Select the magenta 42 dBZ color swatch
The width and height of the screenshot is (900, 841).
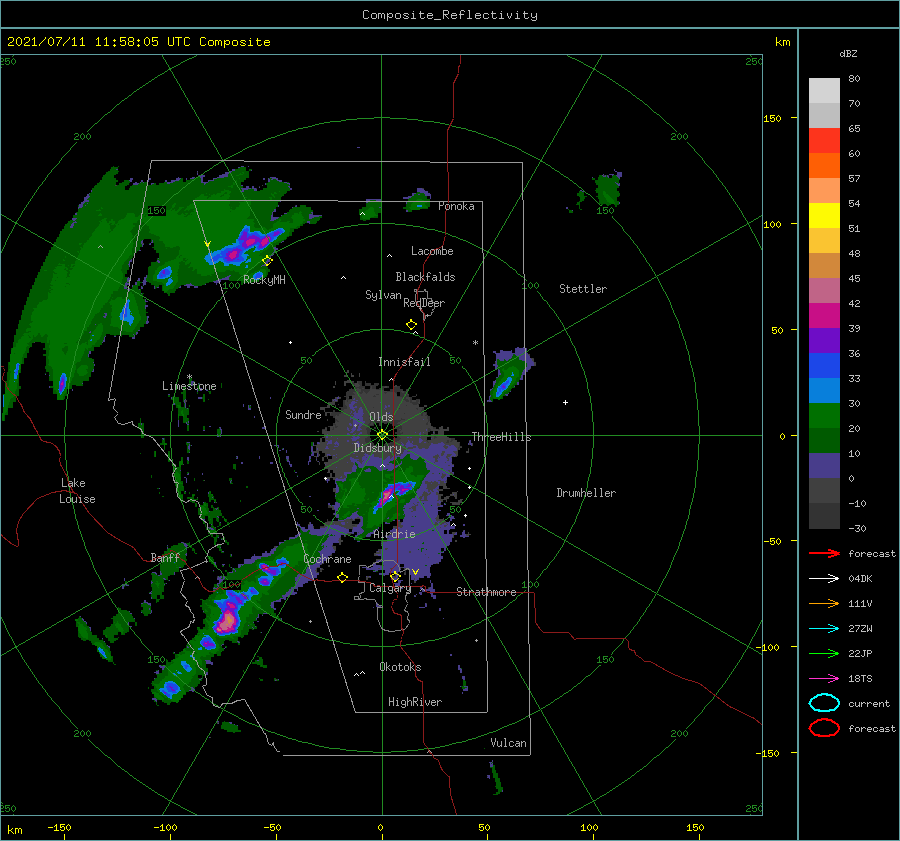[x=824, y=315]
